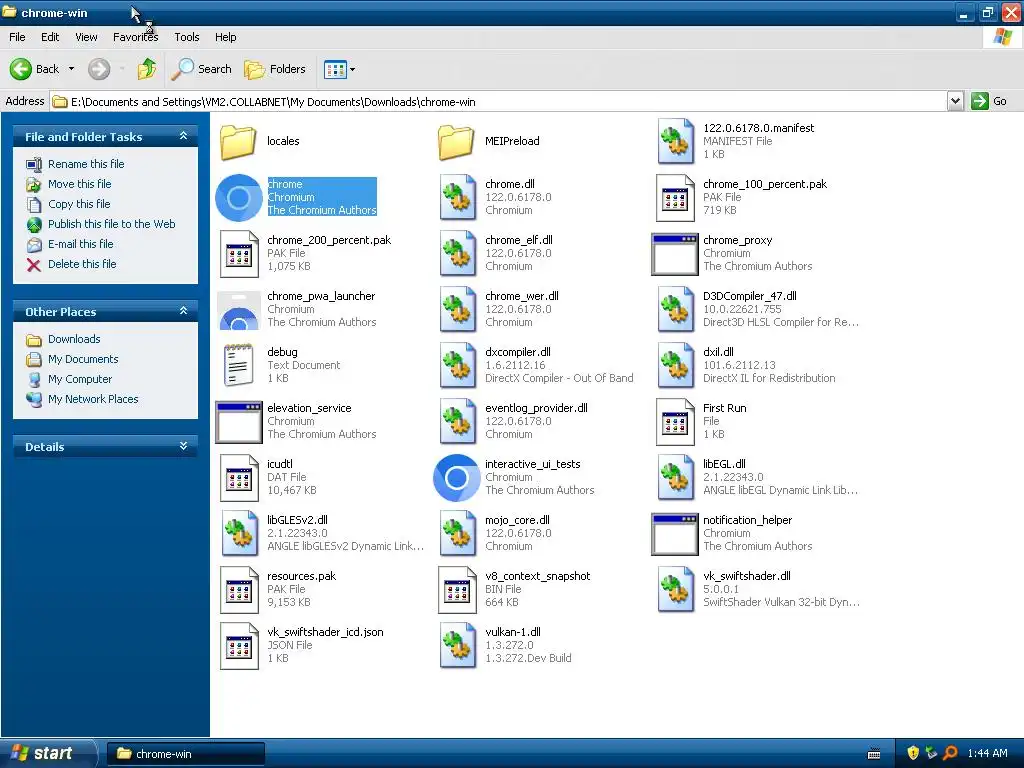This screenshot has height=768, width=1024.
Task: Select the mojo_core.dll icon
Action: [457, 534]
